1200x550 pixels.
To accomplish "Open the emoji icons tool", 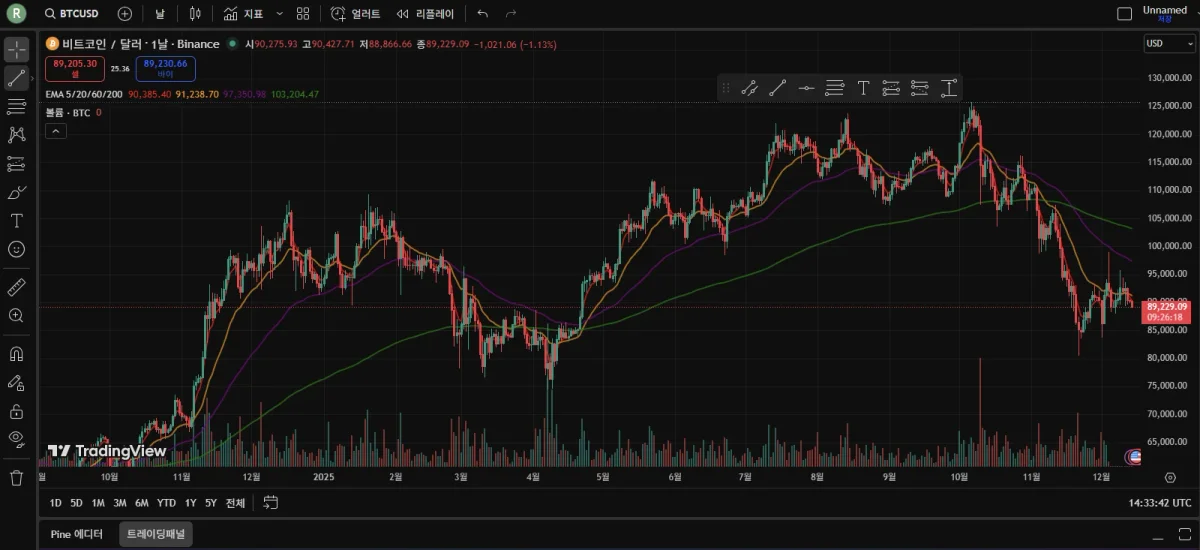I will click(17, 249).
